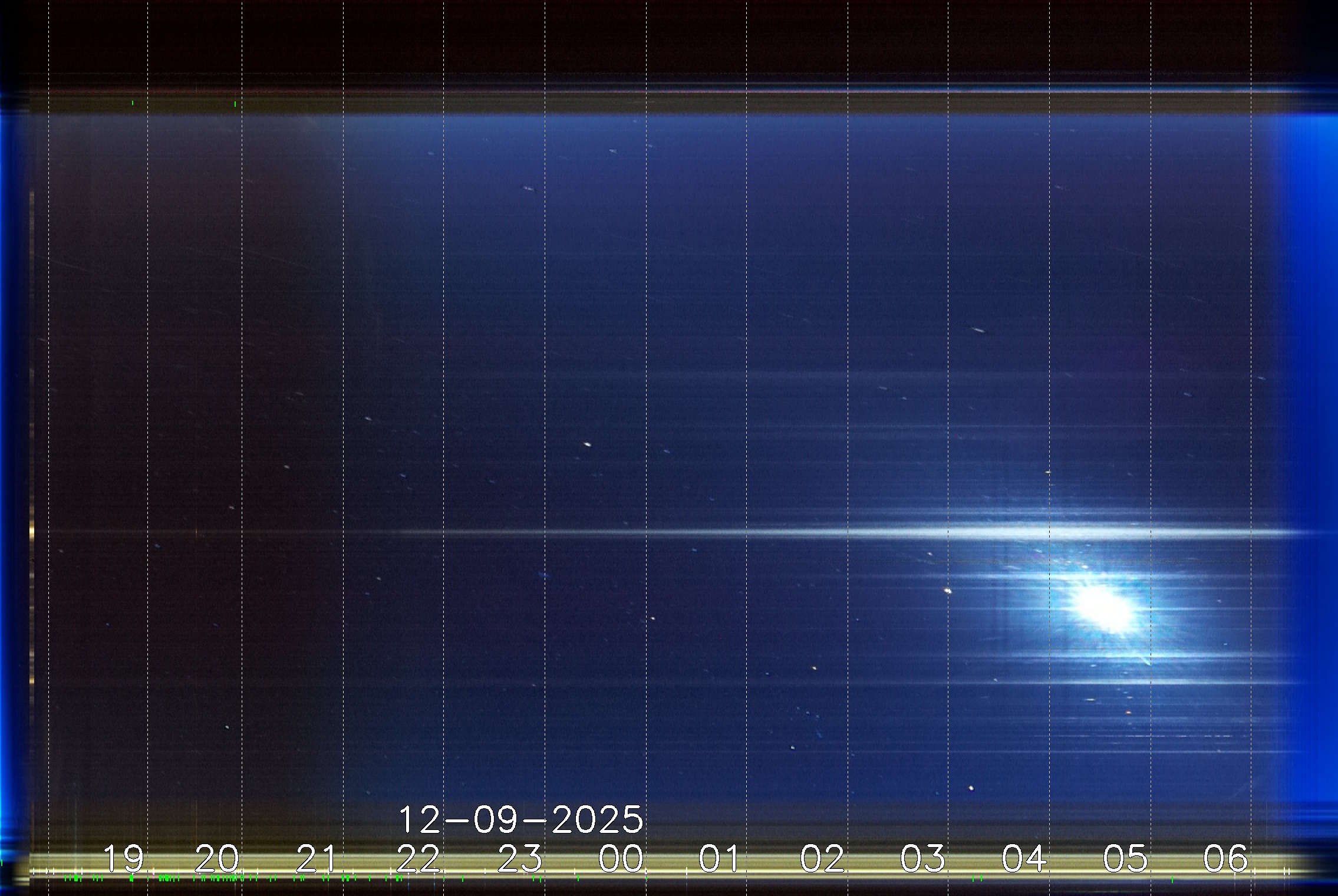Viewport: 1338px width, 896px height.
Task: Click the bright star trail near 23 hour line
Action: tap(586, 444)
